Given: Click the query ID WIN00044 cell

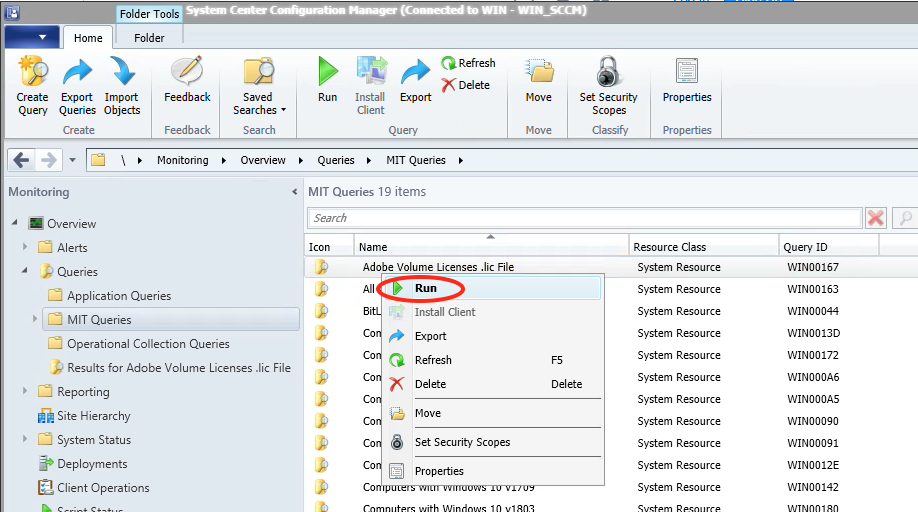Looking at the screenshot, I should click(813, 311).
